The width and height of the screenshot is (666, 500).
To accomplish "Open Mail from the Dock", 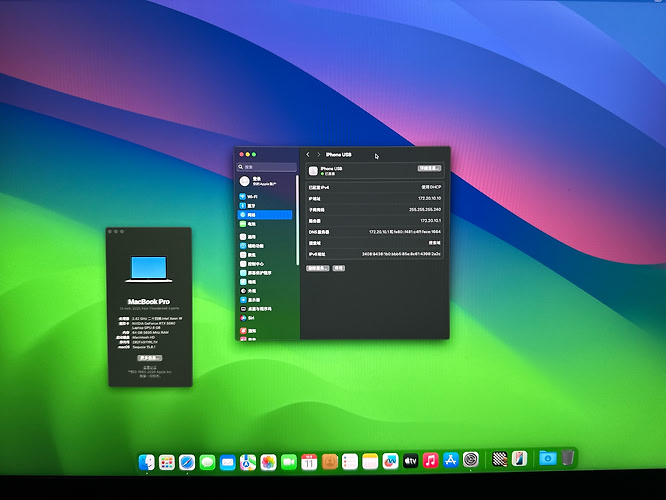I will click(228, 462).
